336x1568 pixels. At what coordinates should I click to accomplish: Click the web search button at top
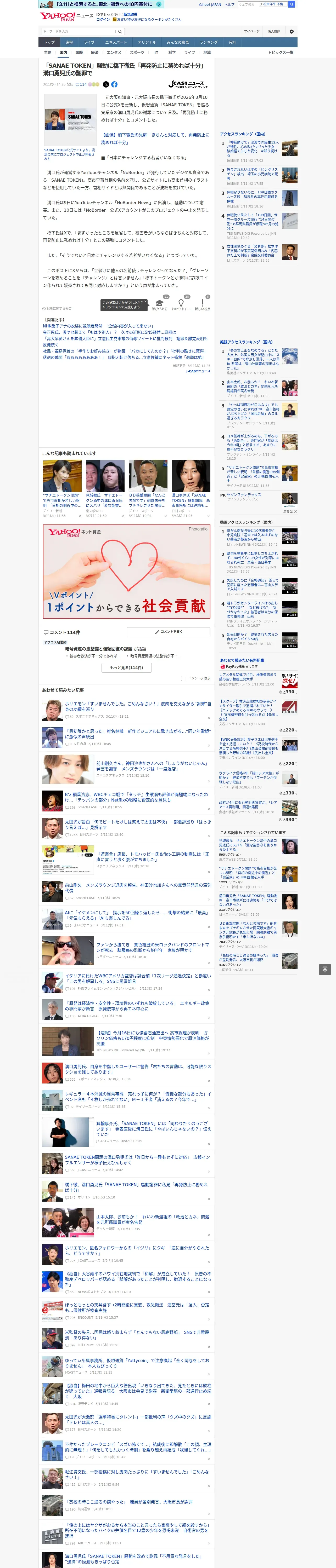292,4
